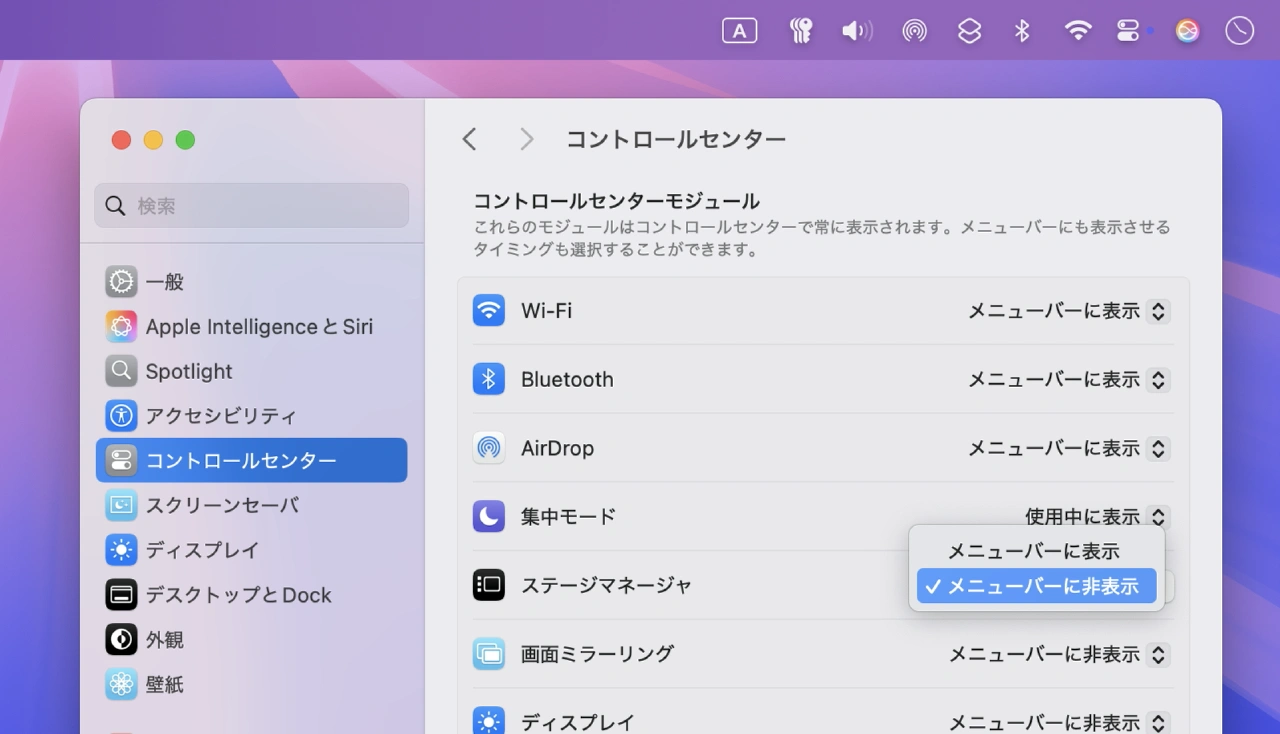Click the Bluetooth icon in the menu bar

coord(1022,30)
